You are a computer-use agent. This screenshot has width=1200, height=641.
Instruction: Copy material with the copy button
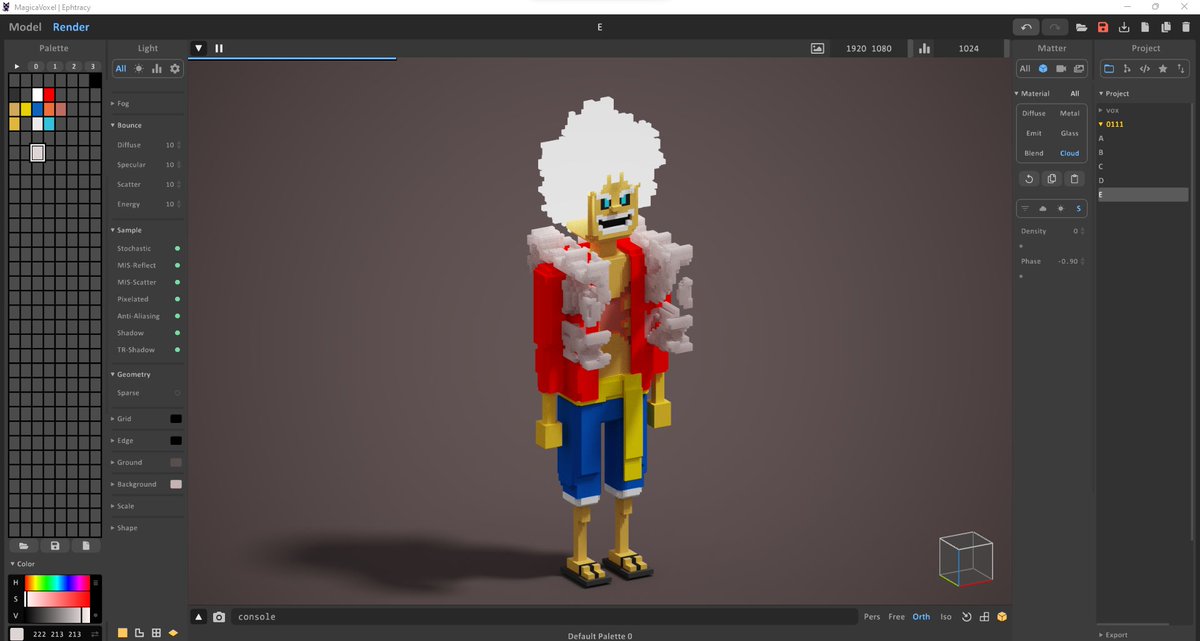click(1052, 179)
